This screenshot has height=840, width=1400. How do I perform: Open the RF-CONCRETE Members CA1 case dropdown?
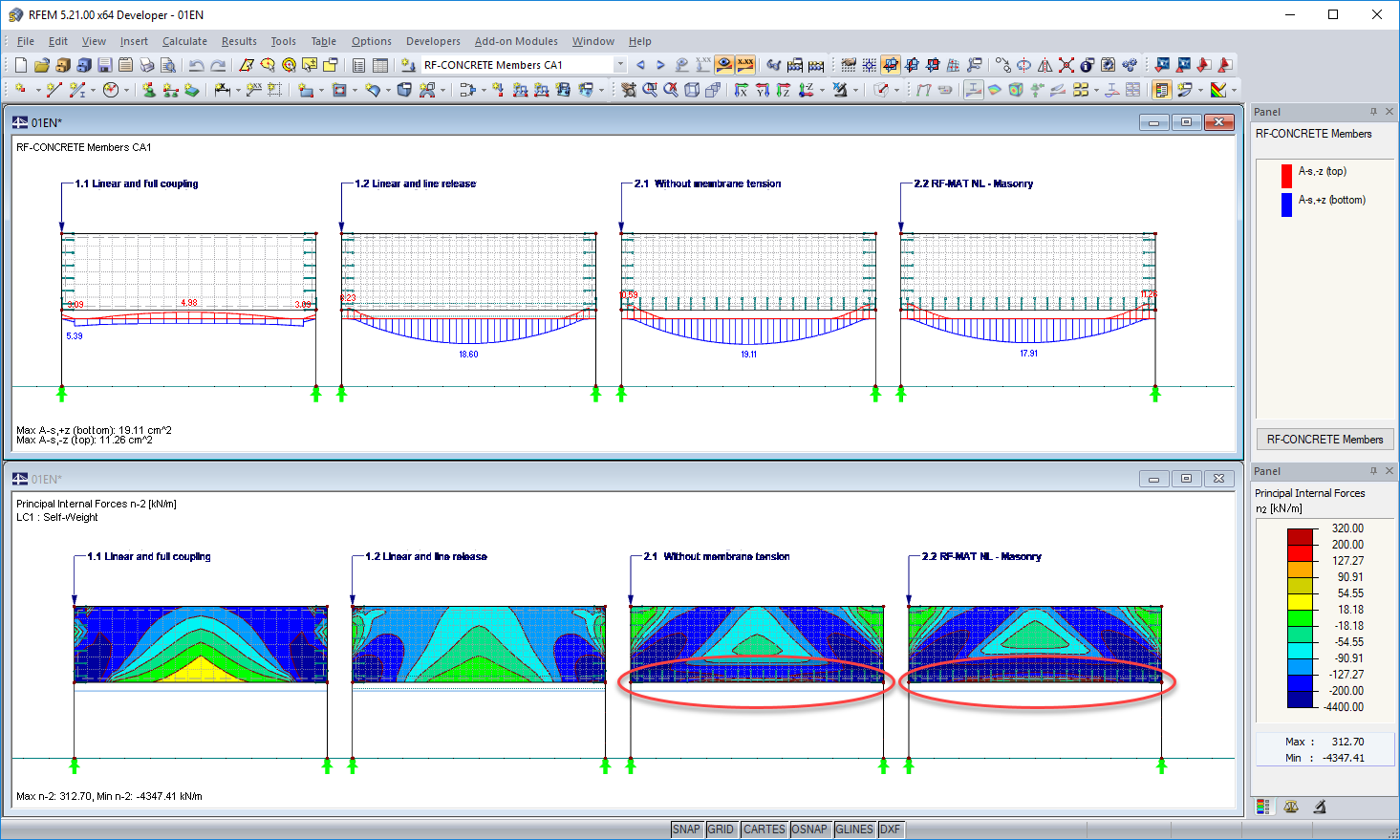[x=619, y=65]
